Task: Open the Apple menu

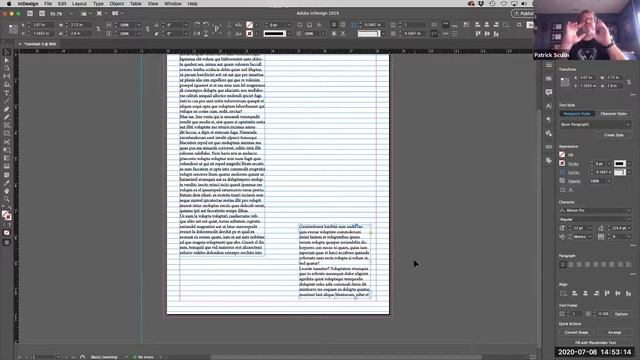Action: pyautogui.click(x=9, y=4)
